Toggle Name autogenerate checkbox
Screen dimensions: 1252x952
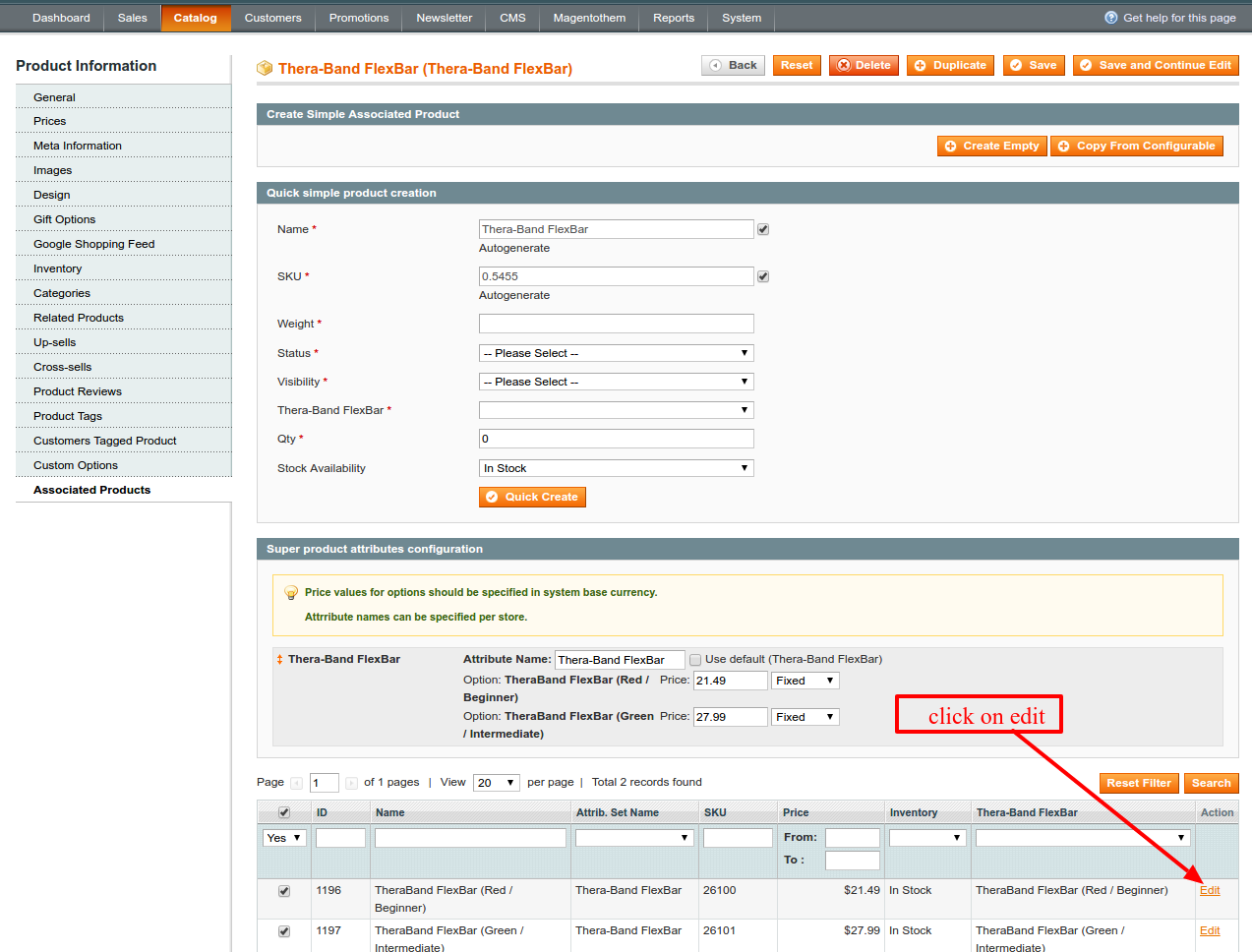(x=763, y=229)
